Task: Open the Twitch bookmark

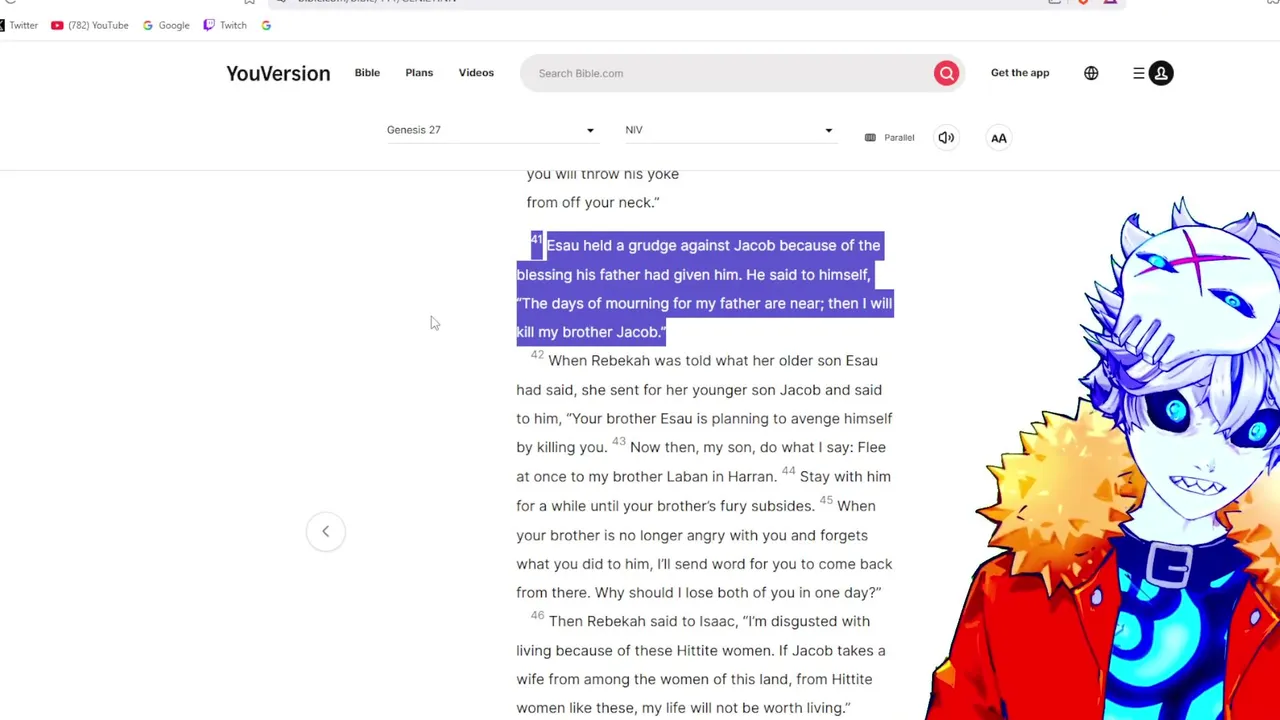Action: 225,25
